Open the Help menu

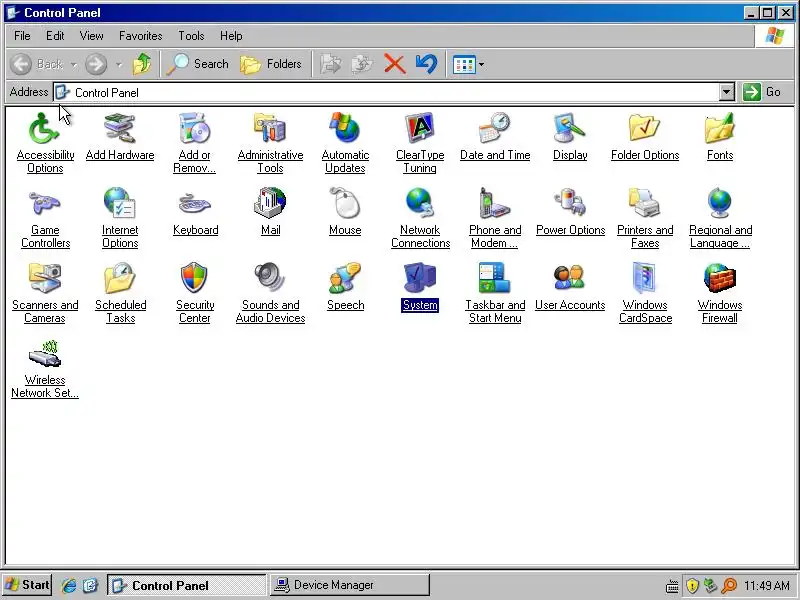tap(231, 36)
